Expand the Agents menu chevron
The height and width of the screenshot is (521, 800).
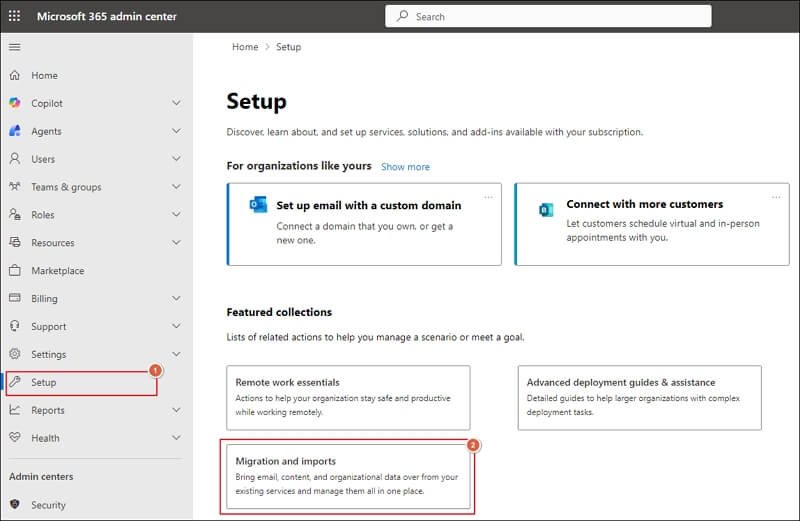(176, 131)
